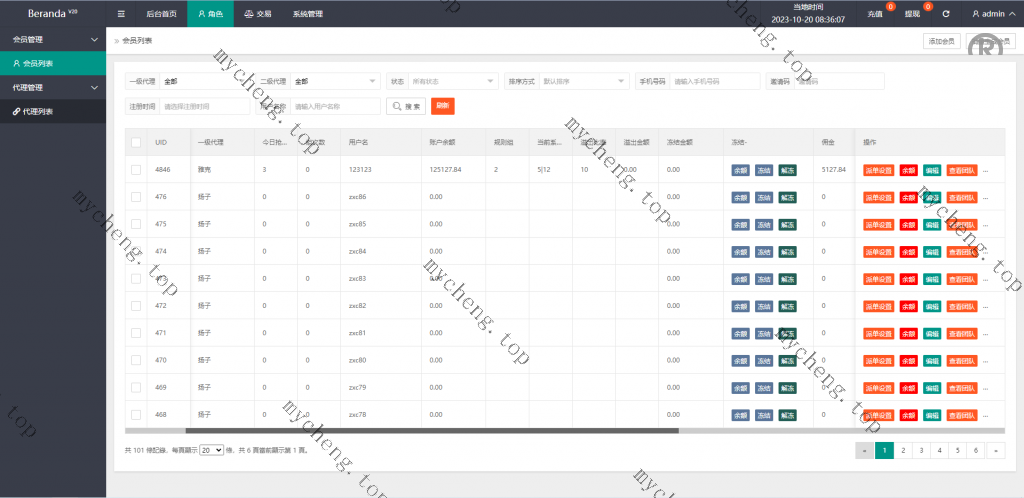Image resolution: width=1024 pixels, height=498 pixels.
Task: Click the 添加会员 button
Action: click(x=941, y=41)
